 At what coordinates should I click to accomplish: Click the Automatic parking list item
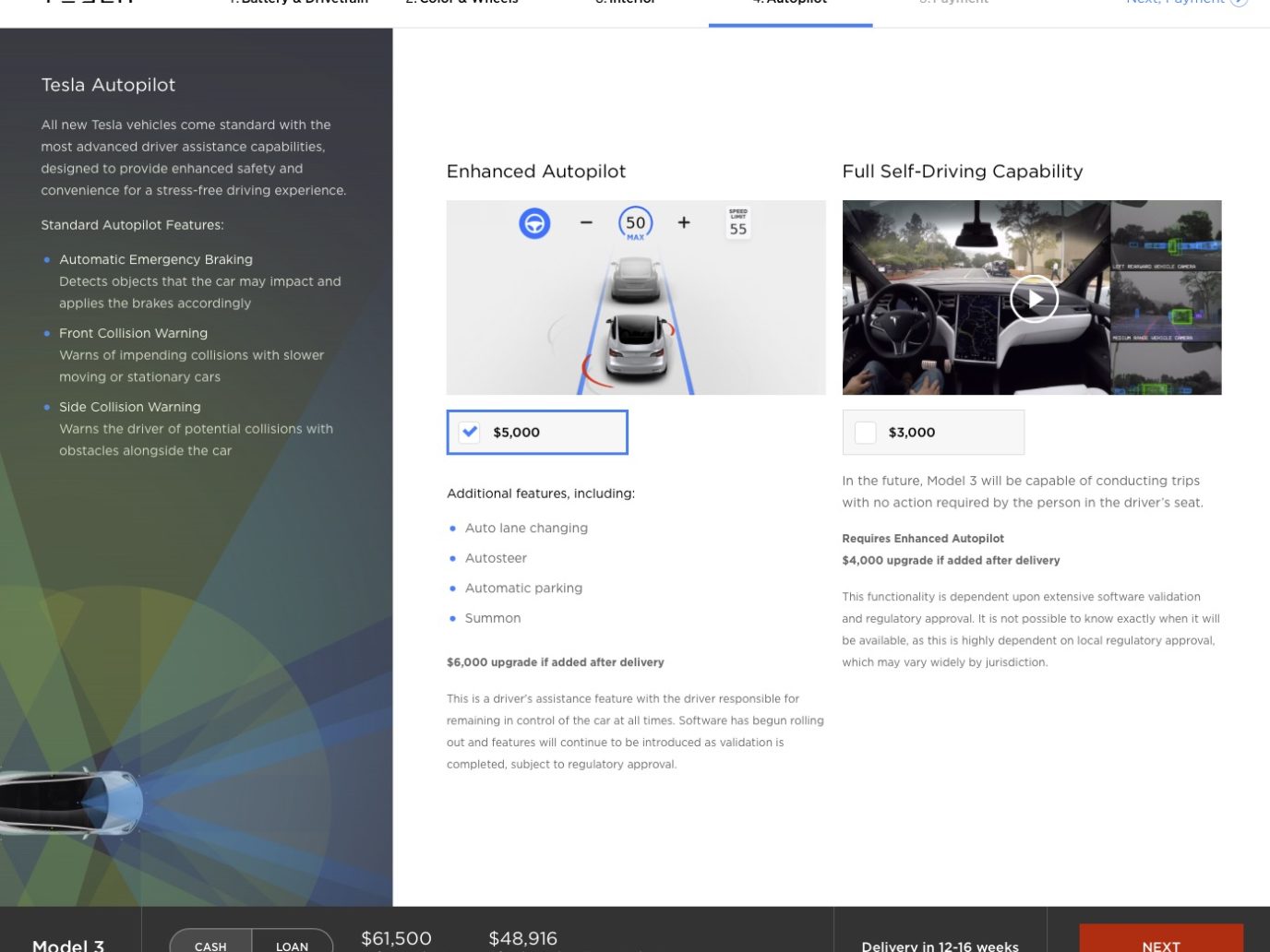pos(523,588)
